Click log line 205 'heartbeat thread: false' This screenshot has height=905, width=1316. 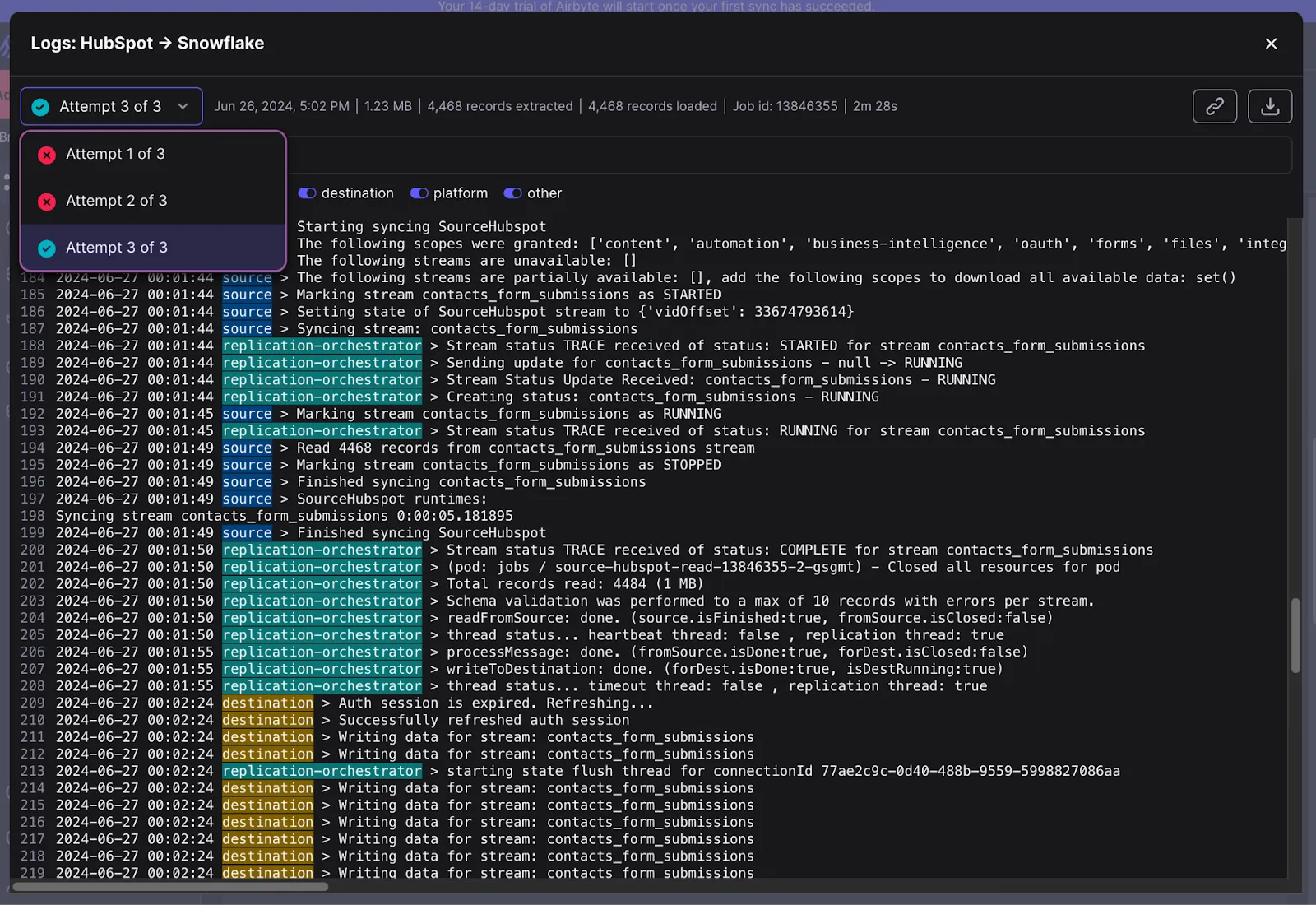512,635
